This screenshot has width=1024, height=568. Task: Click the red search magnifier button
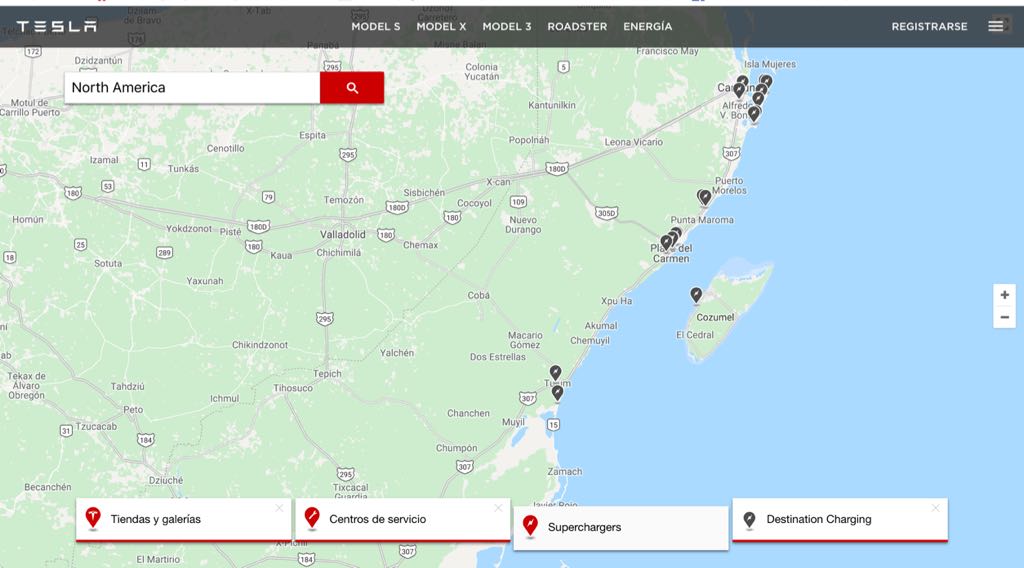(x=352, y=88)
